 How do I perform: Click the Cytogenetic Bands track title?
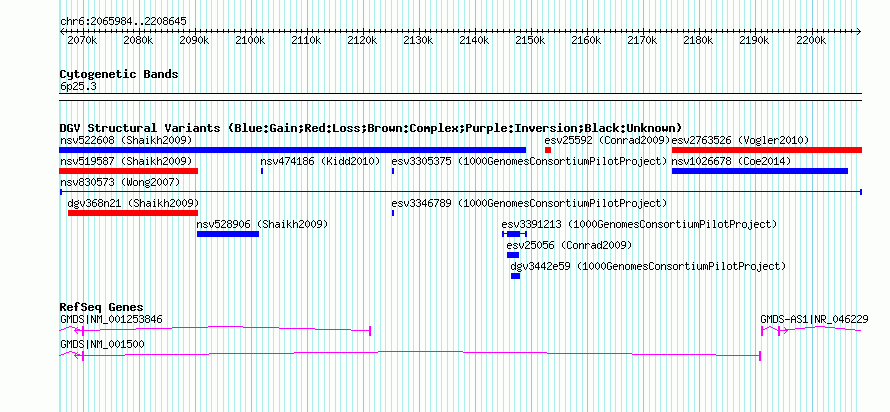point(119,74)
